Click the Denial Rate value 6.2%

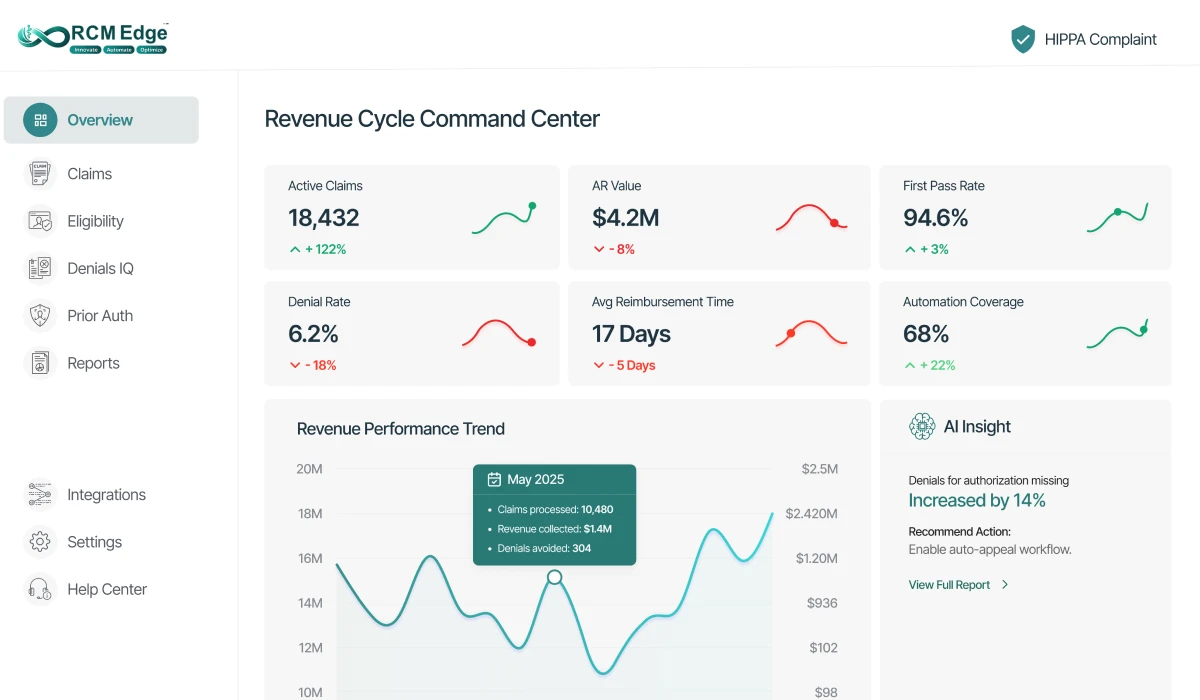(x=313, y=333)
